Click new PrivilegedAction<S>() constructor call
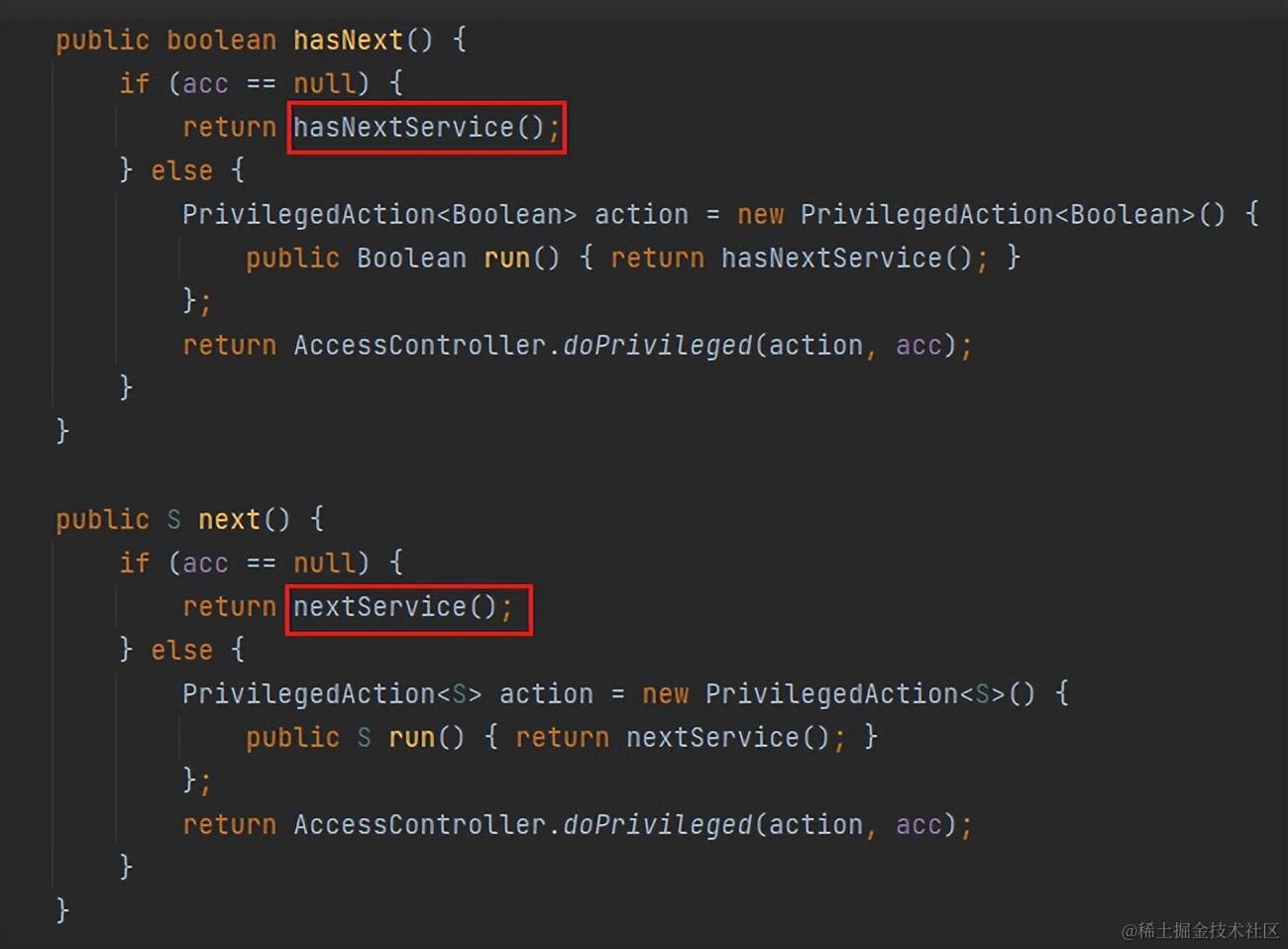Screen dimensions: 1288x949 point(839,694)
